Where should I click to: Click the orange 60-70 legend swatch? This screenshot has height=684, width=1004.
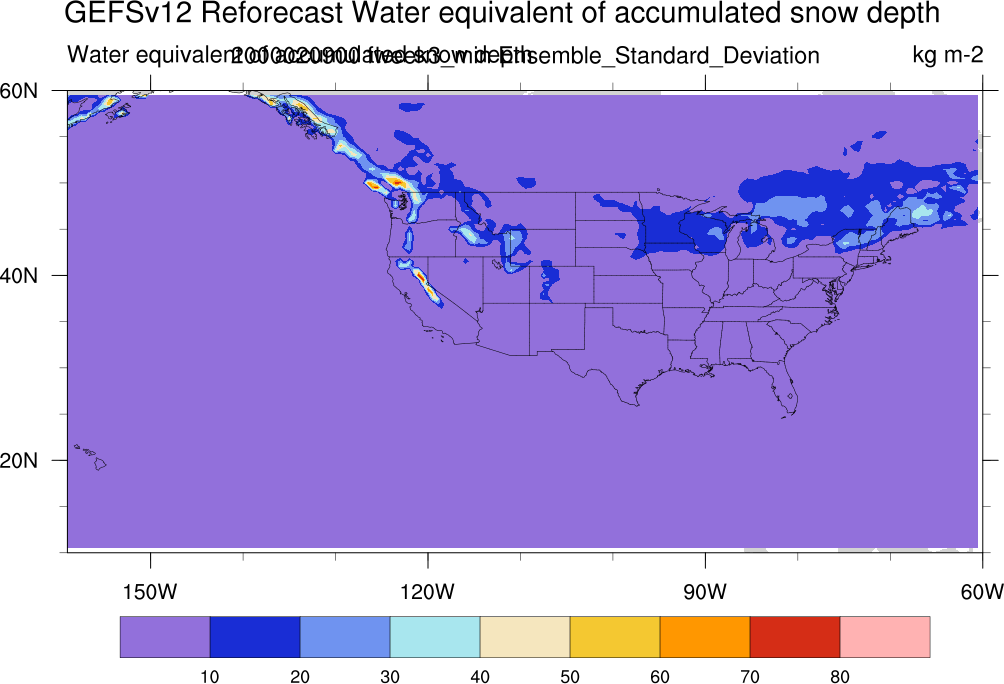tap(705, 637)
